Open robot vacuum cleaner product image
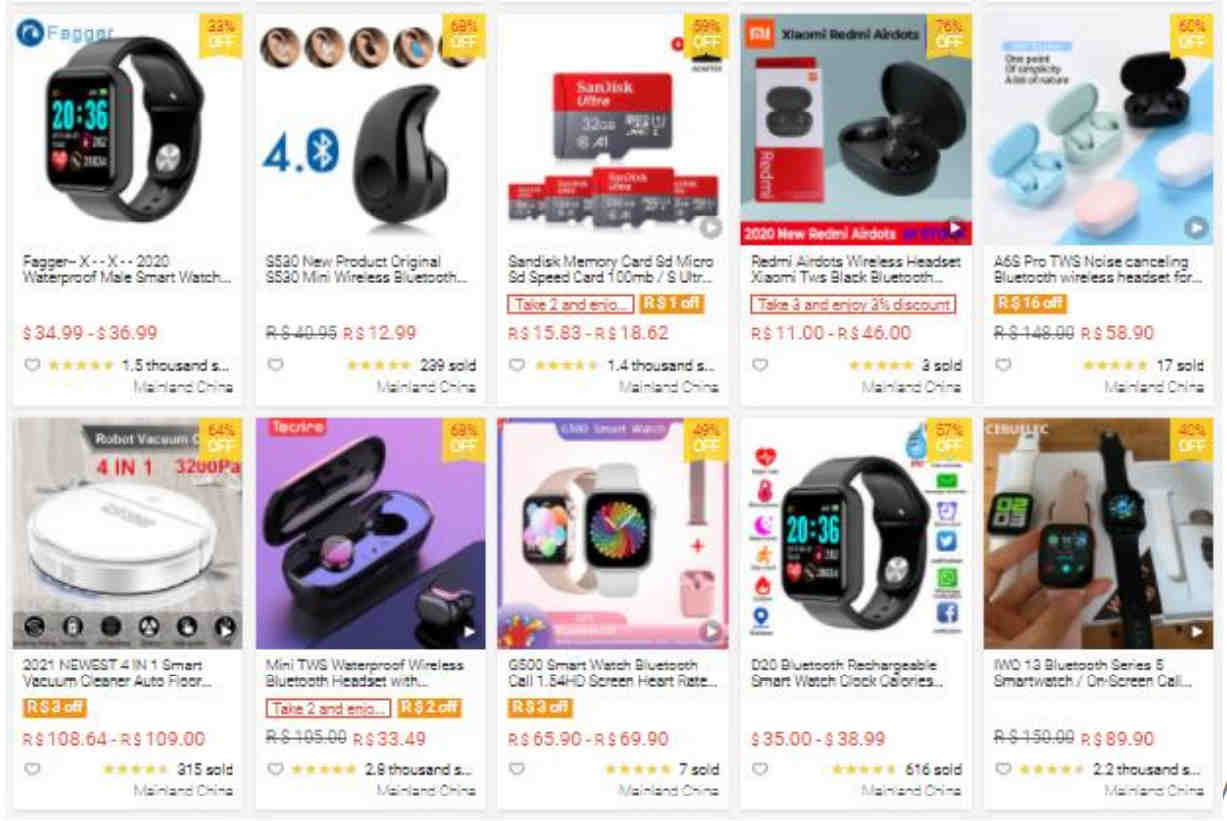Image resolution: width=1227 pixels, height=821 pixels. coord(127,534)
